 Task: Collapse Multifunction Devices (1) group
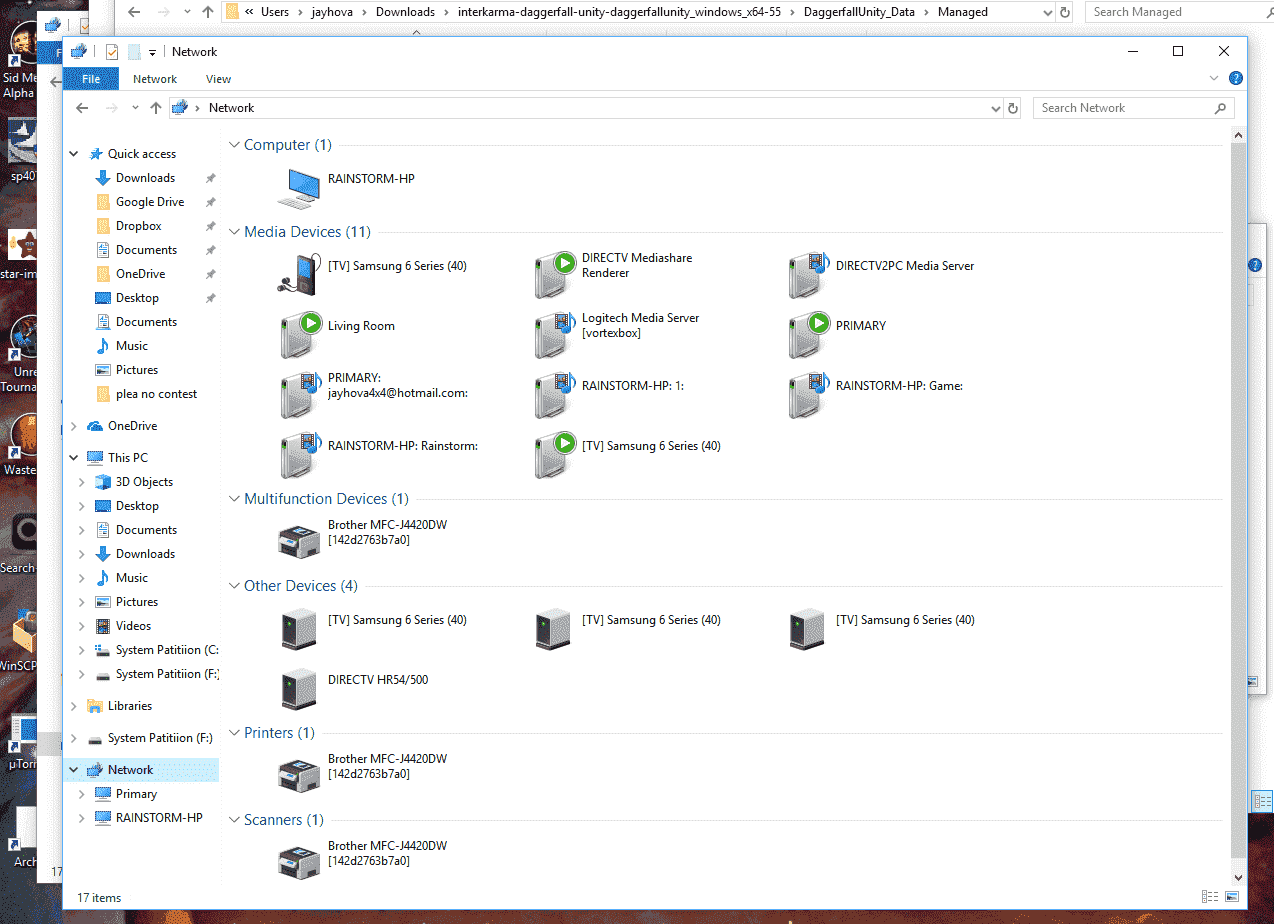tap(234, 499)
